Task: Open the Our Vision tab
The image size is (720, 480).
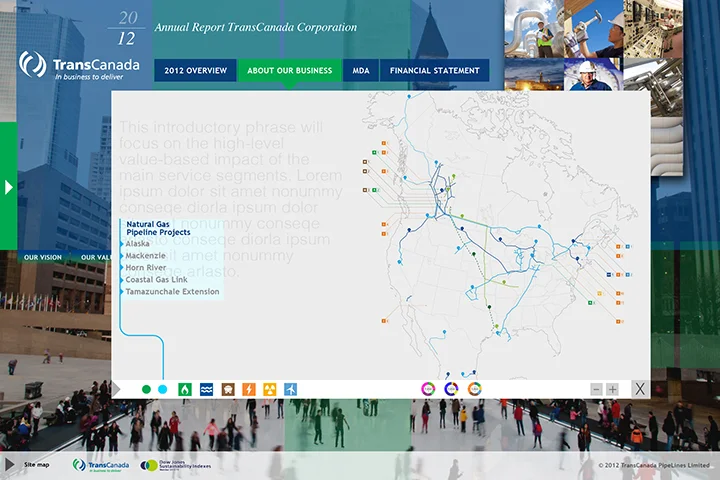Action: [43, 257]
